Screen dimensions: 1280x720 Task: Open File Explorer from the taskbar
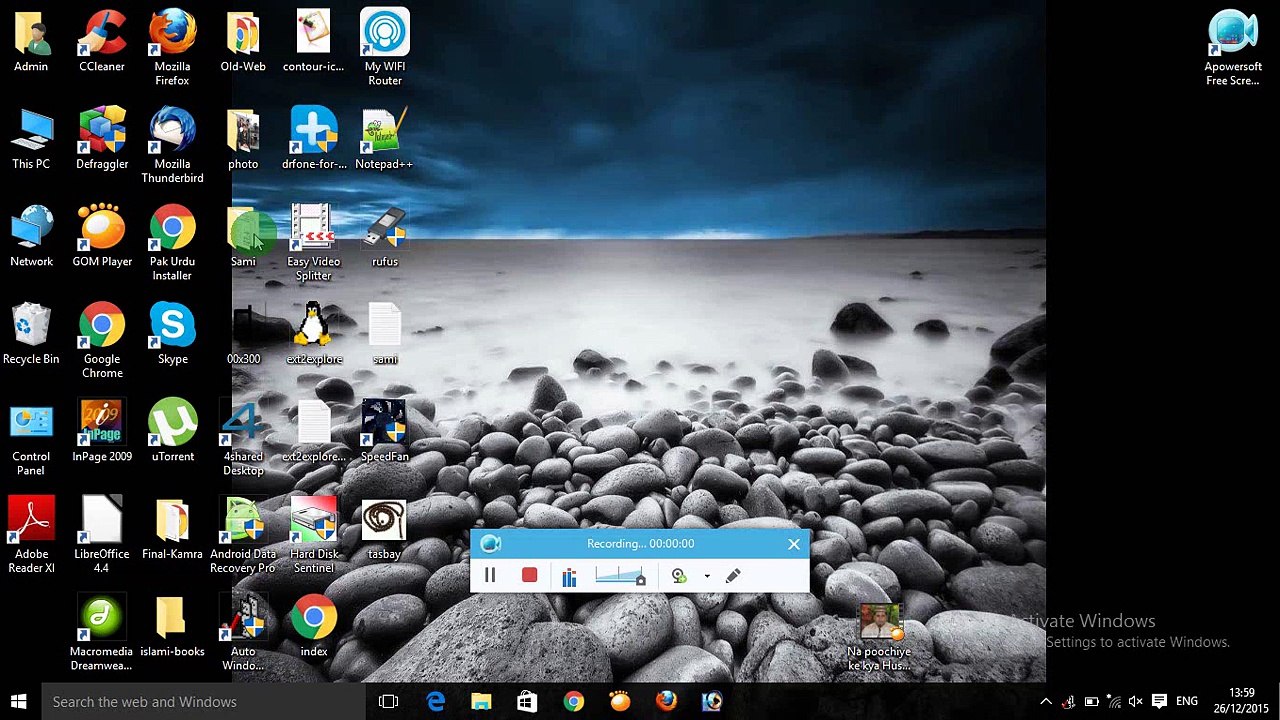481,702
